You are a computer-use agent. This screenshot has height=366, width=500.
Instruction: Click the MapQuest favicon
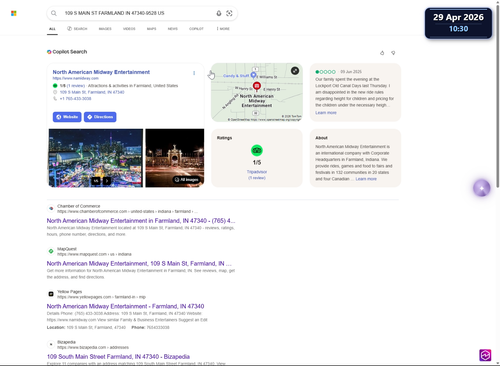click(x=51, y=251)
